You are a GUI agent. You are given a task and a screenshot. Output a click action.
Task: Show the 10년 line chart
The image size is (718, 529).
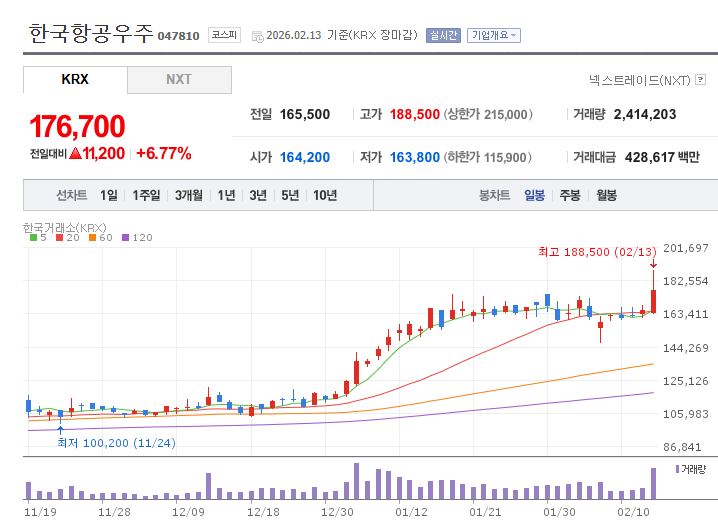coord(325,196)
